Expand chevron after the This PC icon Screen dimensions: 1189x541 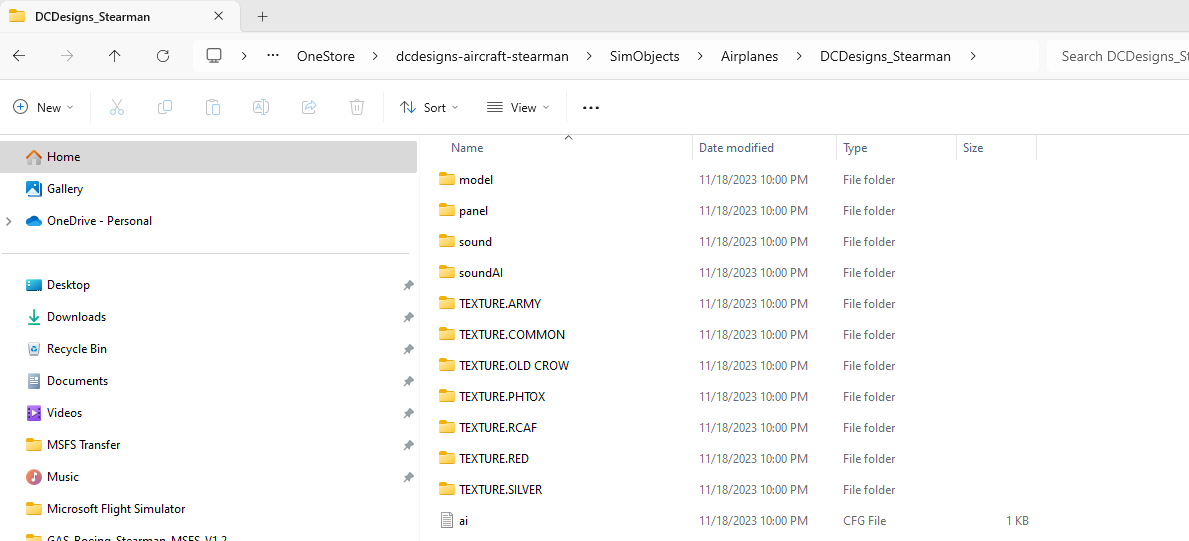[x=243, y=55]
